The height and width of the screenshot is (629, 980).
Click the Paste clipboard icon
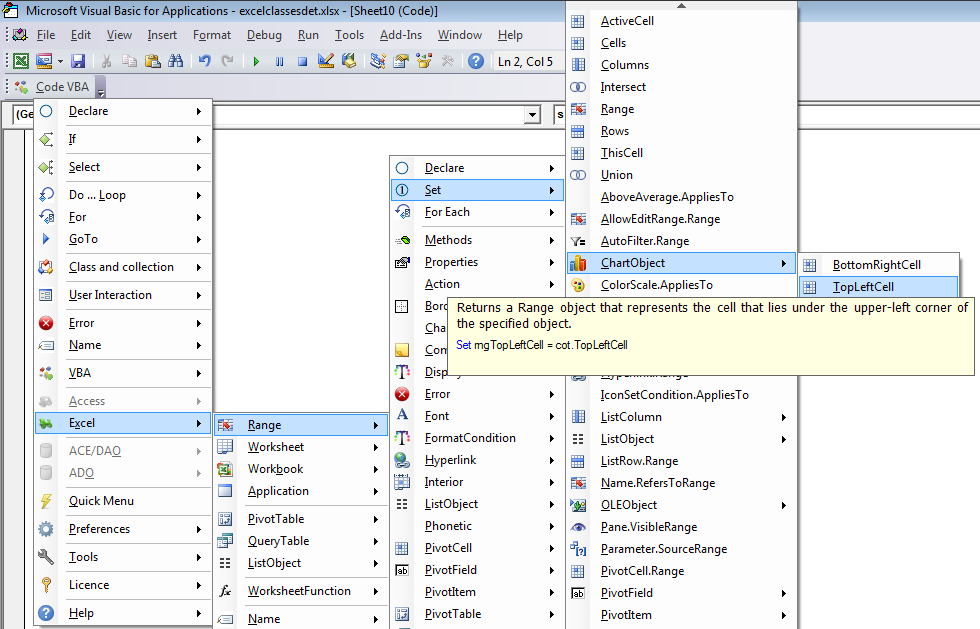tap(152, 61)
